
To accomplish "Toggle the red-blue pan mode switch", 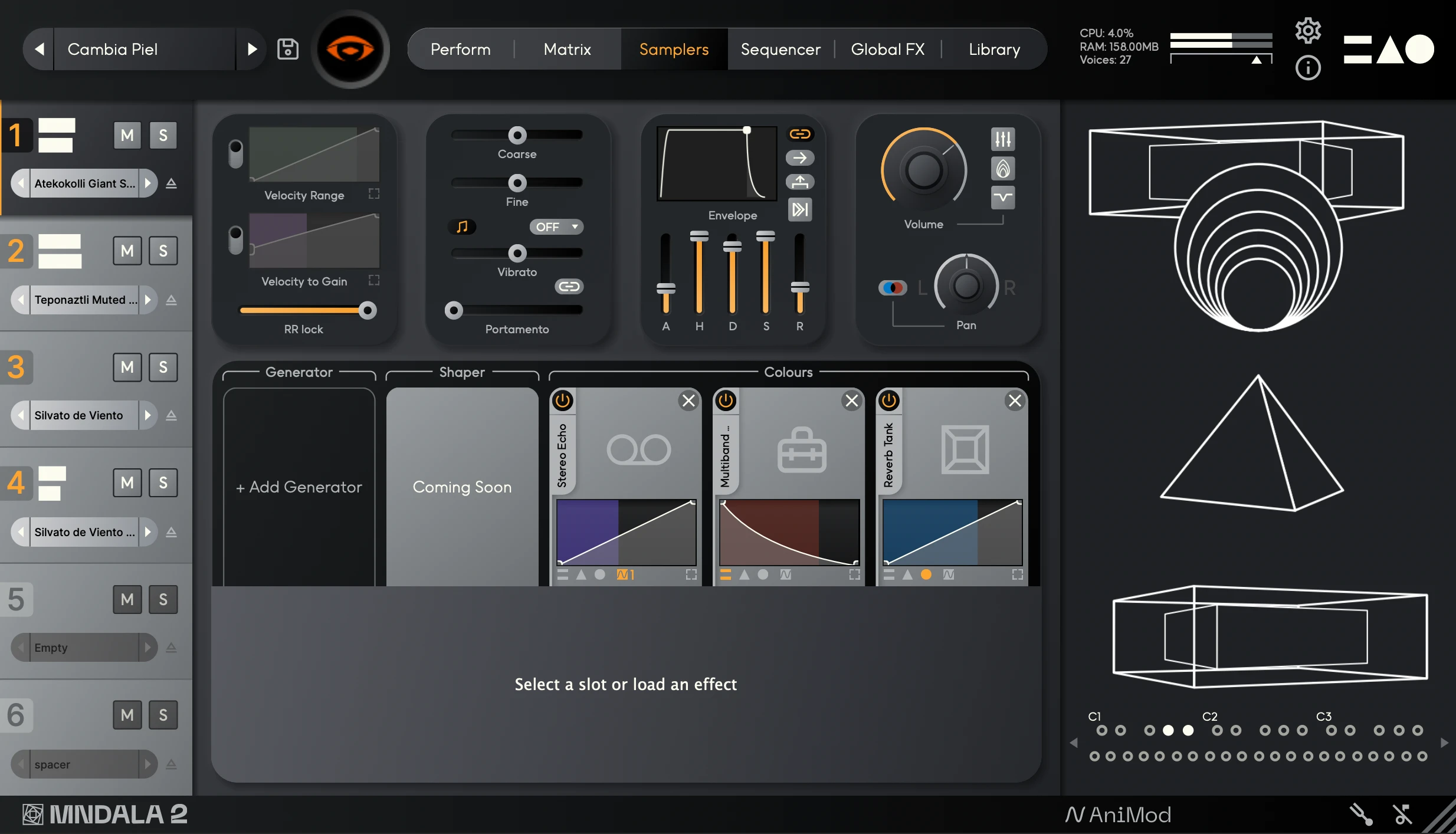I will pos(892,288).
